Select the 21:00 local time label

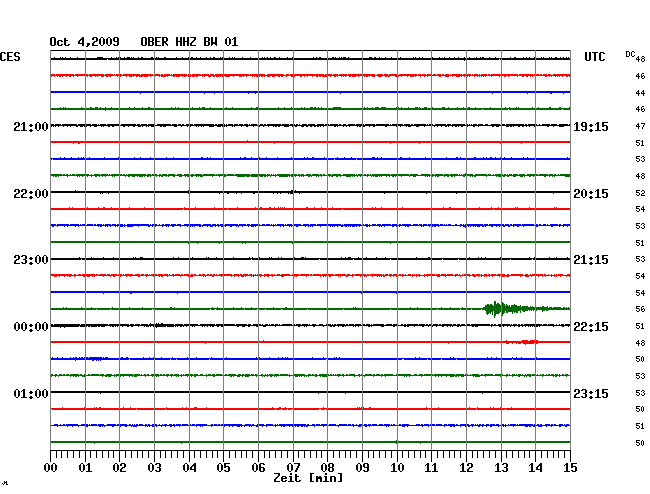click(x=31, y=126)
